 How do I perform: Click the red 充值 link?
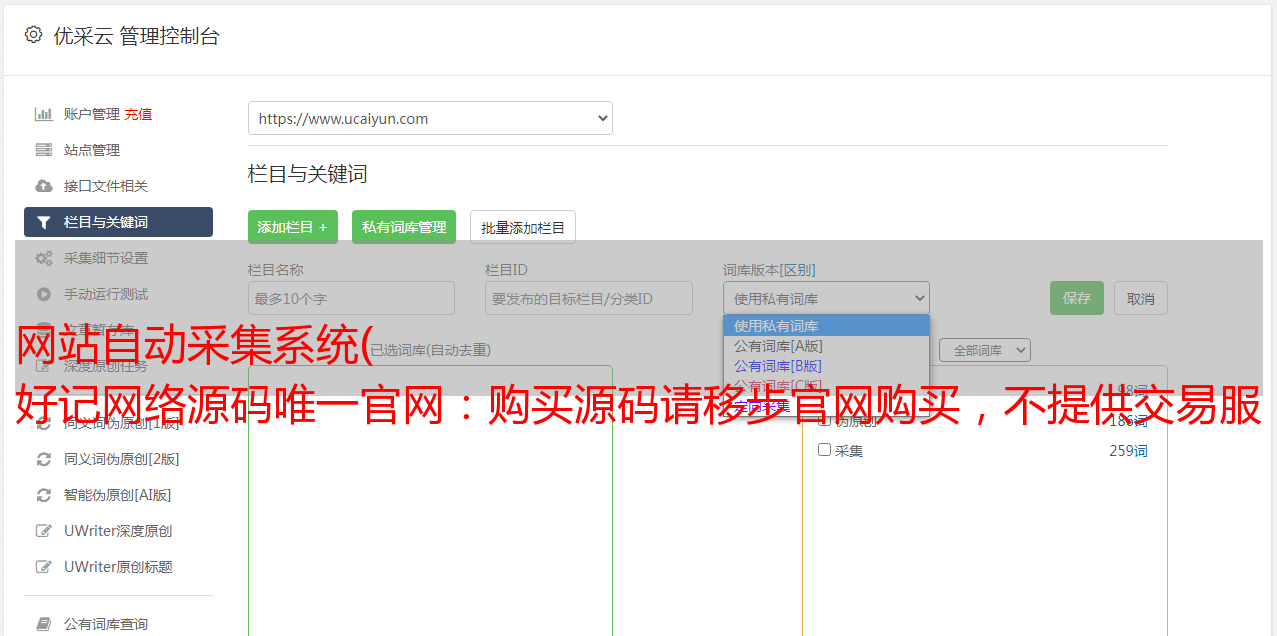[138, 114]
